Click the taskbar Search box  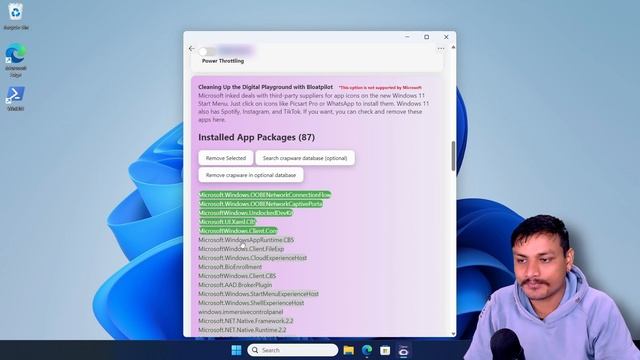click(x=293, y=350)
